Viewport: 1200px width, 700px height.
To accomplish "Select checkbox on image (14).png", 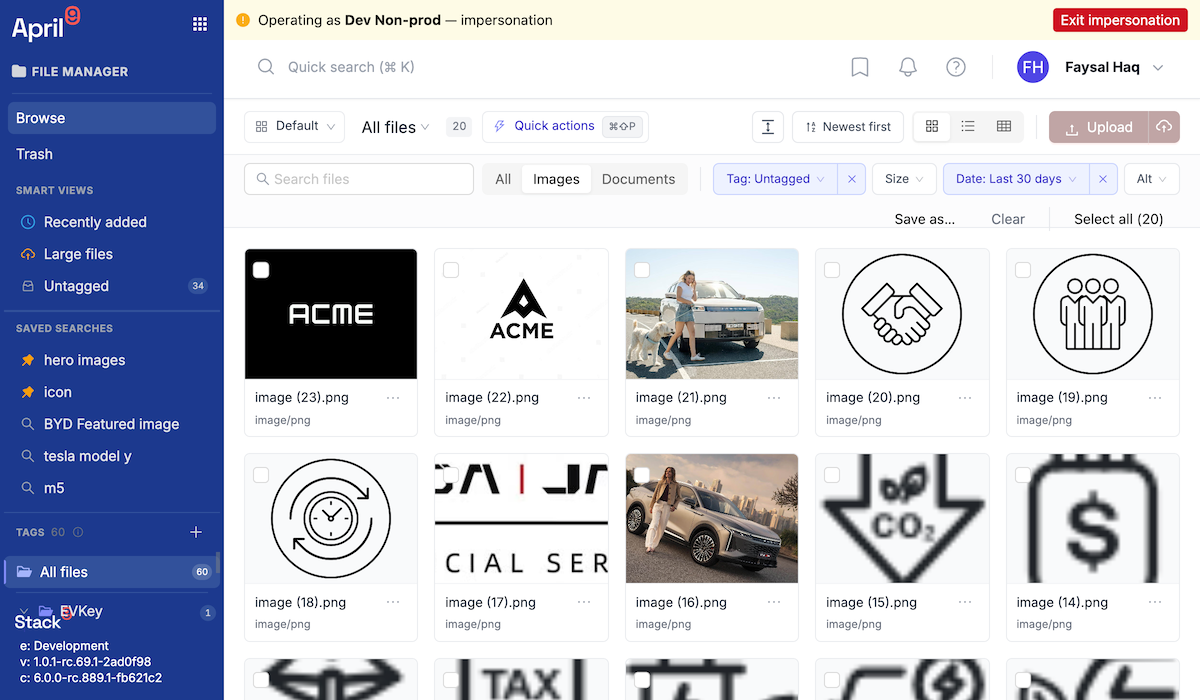I will (x=1023, y=475).
